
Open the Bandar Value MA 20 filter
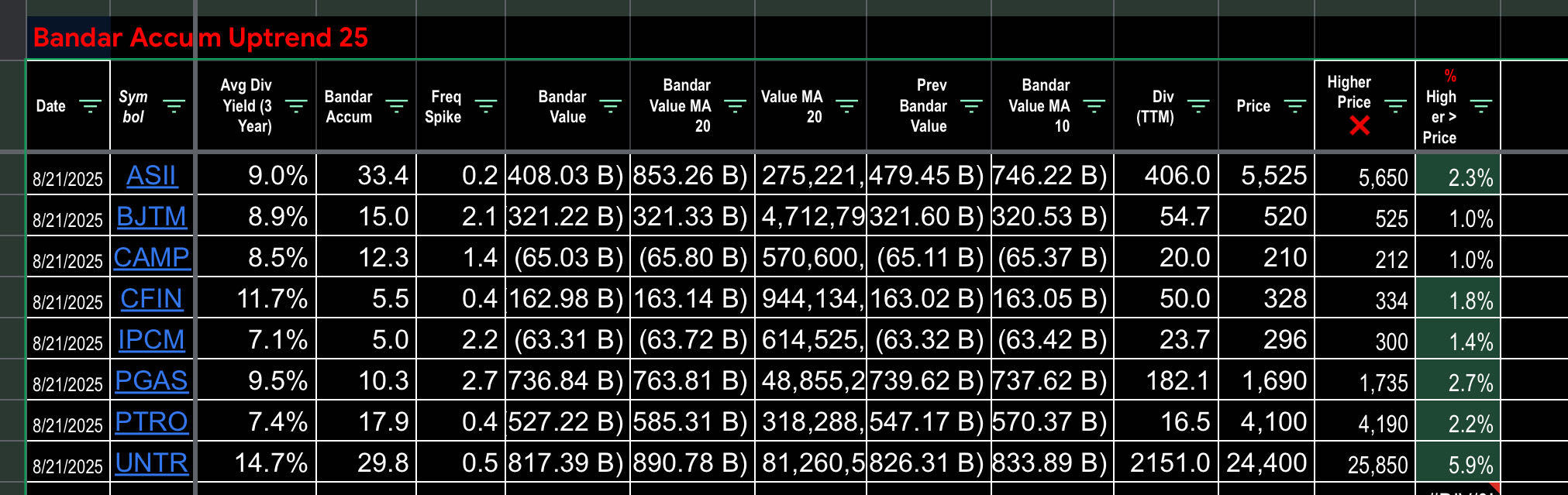(x=735, y=106)
